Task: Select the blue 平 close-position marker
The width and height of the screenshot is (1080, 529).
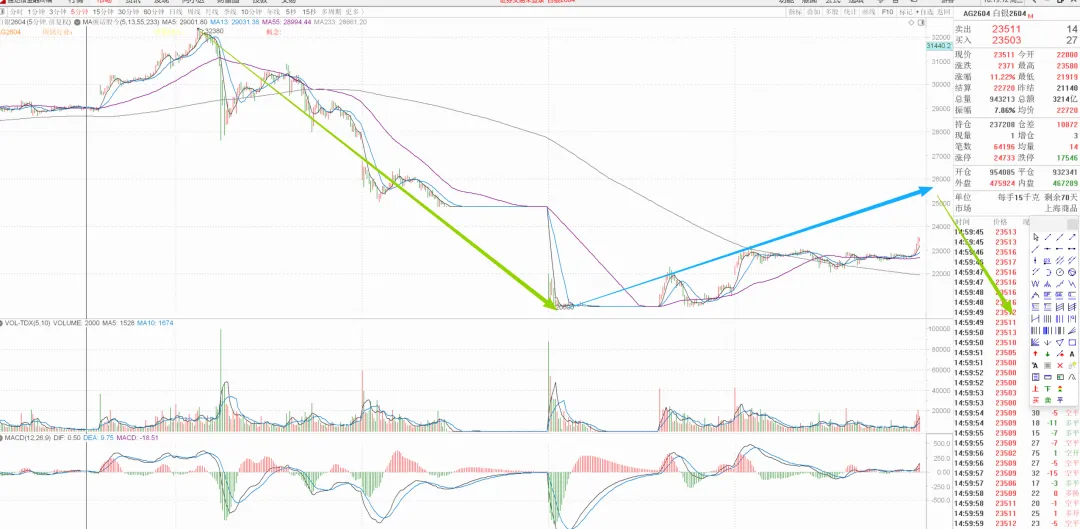Action: [x=1059, y=400]
